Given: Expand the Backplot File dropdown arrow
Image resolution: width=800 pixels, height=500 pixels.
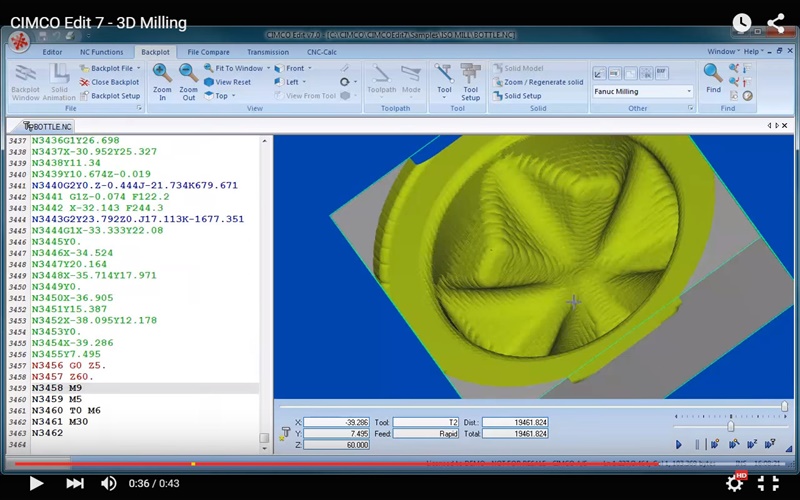Looking at the screenshot, I should click(x=138, y=68).
